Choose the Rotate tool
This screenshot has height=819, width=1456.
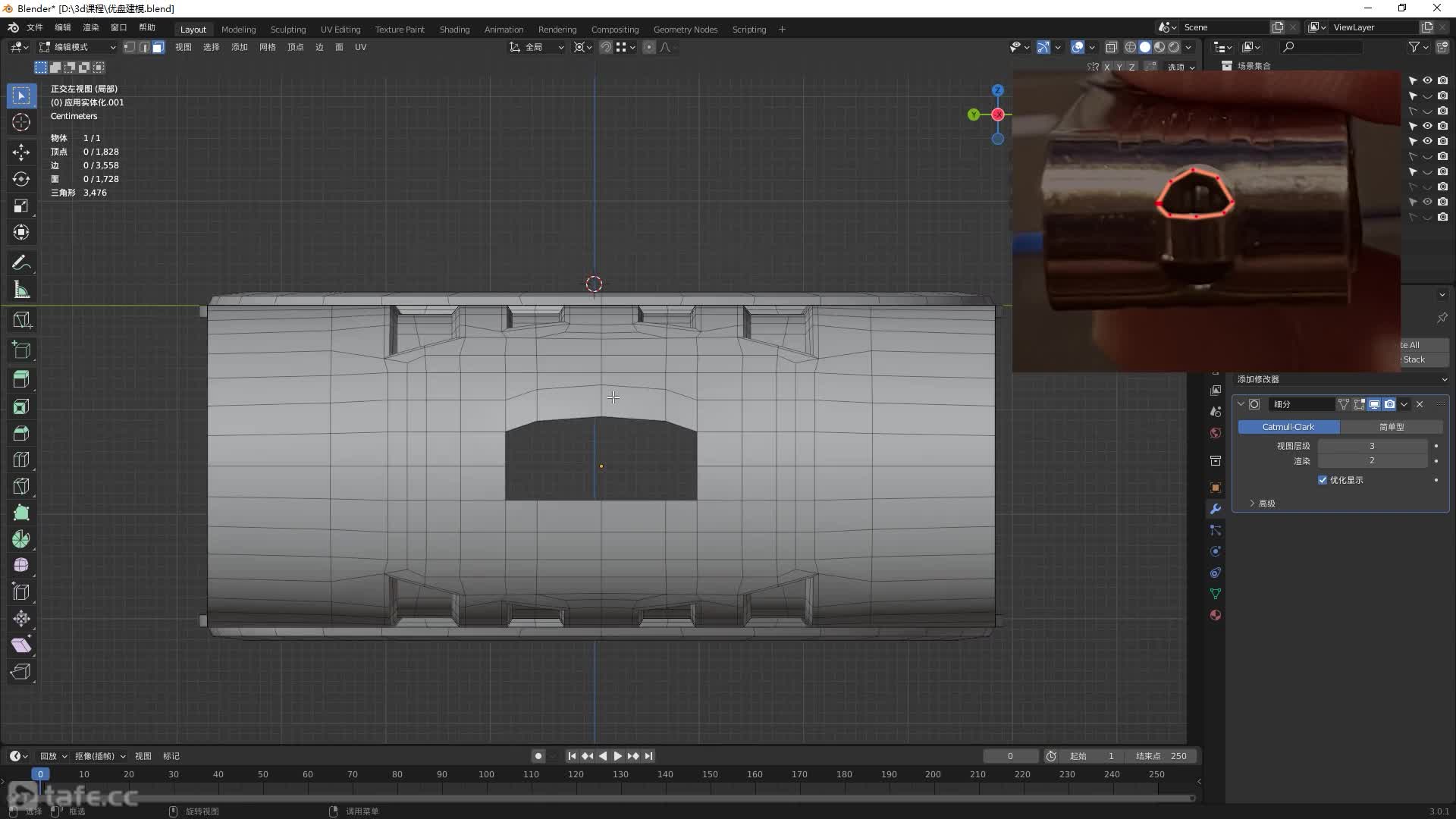(21, 179)
